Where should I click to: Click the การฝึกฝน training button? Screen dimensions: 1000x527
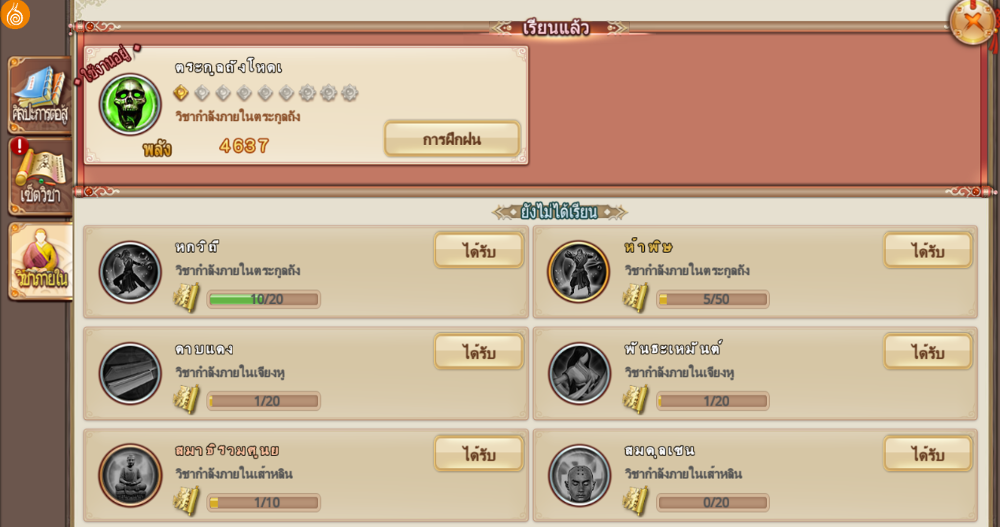[452, 138]
